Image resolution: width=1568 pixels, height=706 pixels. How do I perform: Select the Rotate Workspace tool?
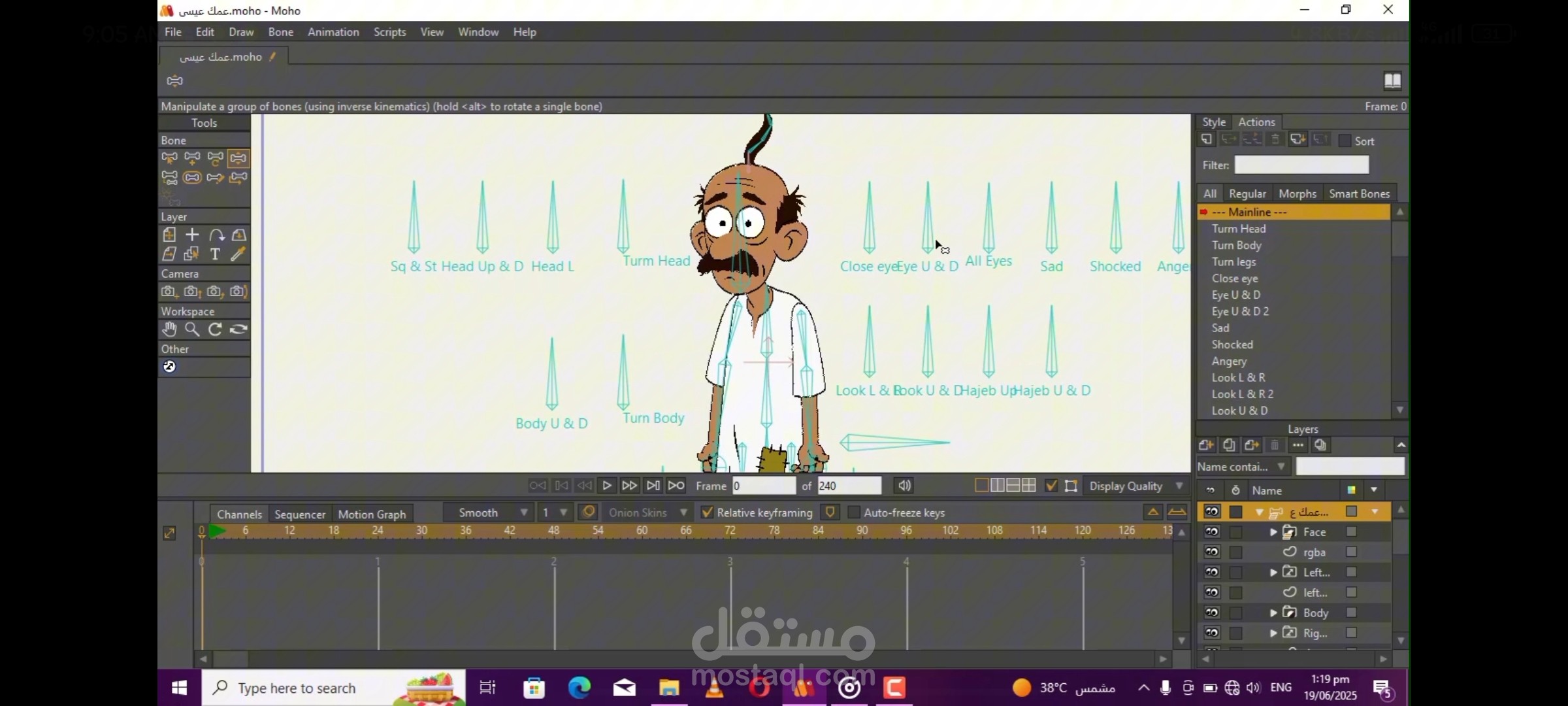point(215,329)
